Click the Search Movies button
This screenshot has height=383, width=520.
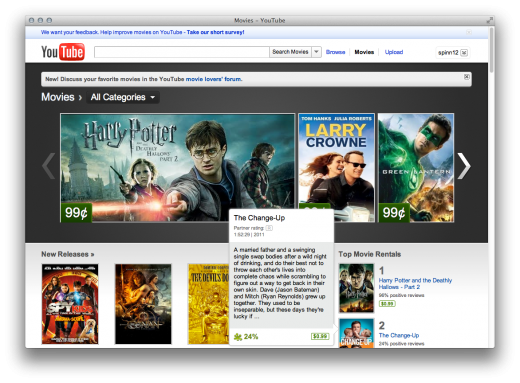290,52
